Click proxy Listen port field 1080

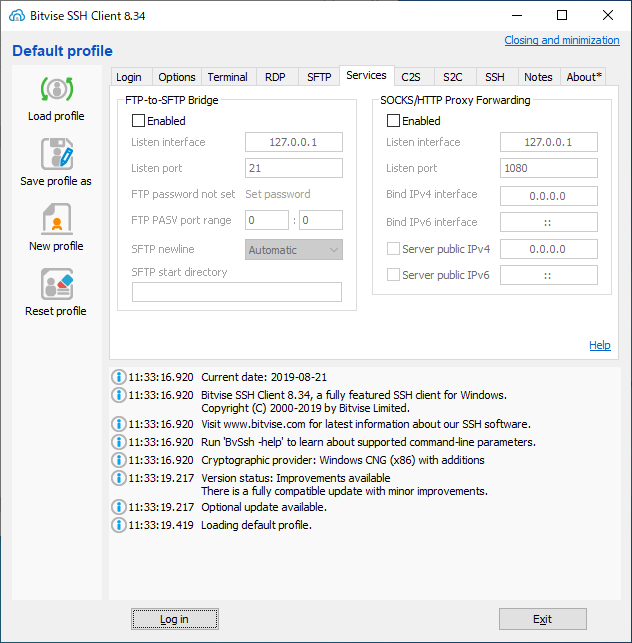pos(549,168)
